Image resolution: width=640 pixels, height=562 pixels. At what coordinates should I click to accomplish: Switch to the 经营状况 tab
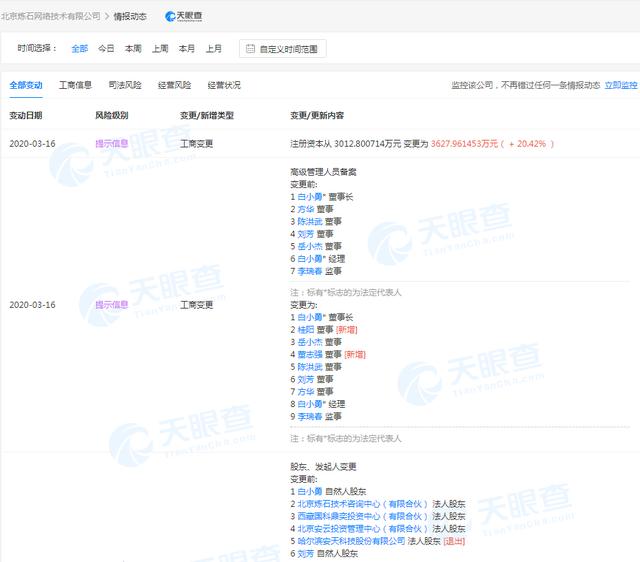[224, 85]
